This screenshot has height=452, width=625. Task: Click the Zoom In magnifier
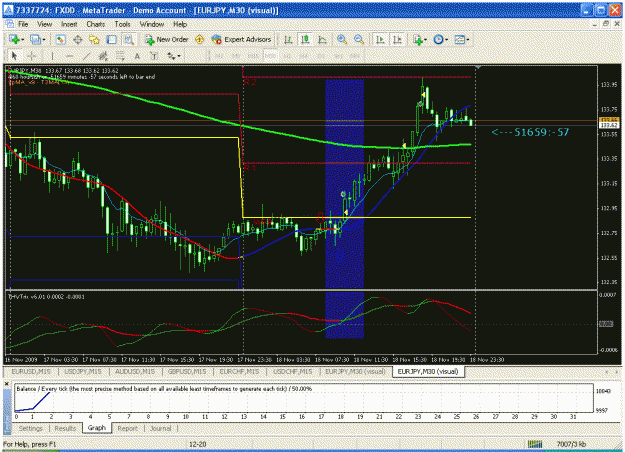(342, 39)
